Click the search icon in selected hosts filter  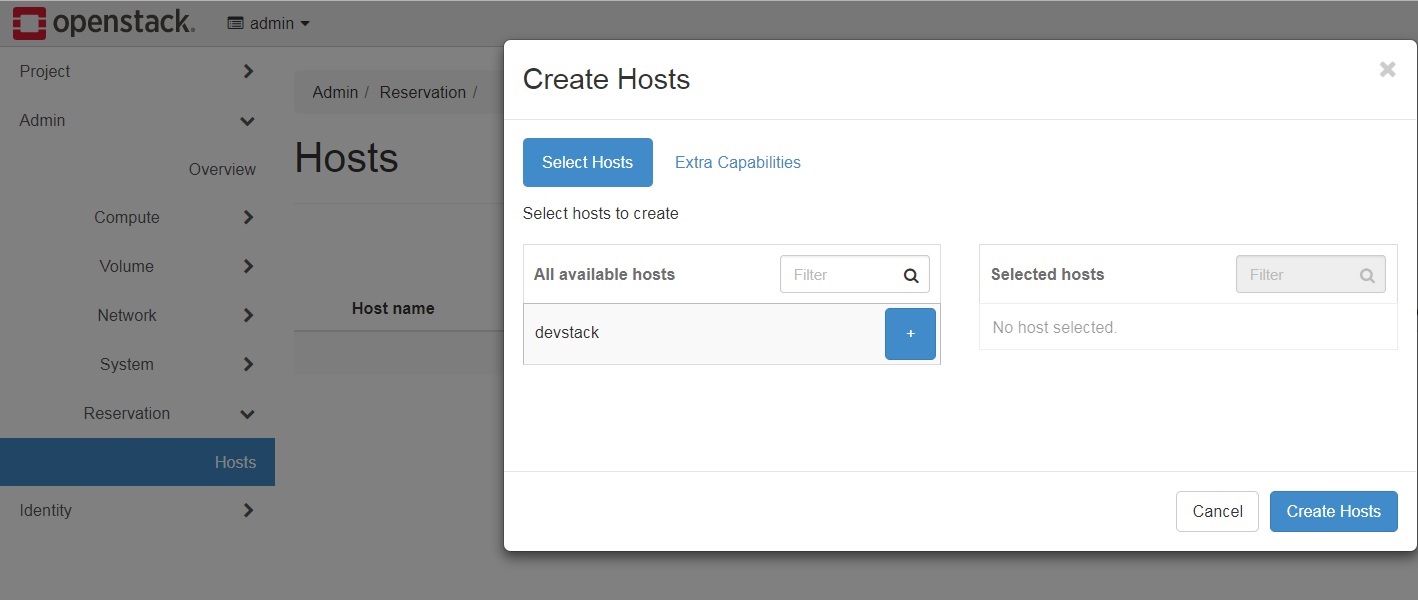(x=1367, y=275)
